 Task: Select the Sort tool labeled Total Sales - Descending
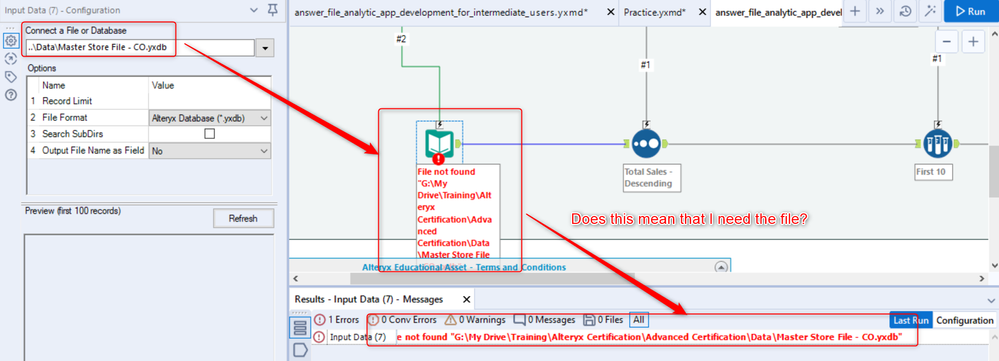pyautogui.click(x=647, y=144)
